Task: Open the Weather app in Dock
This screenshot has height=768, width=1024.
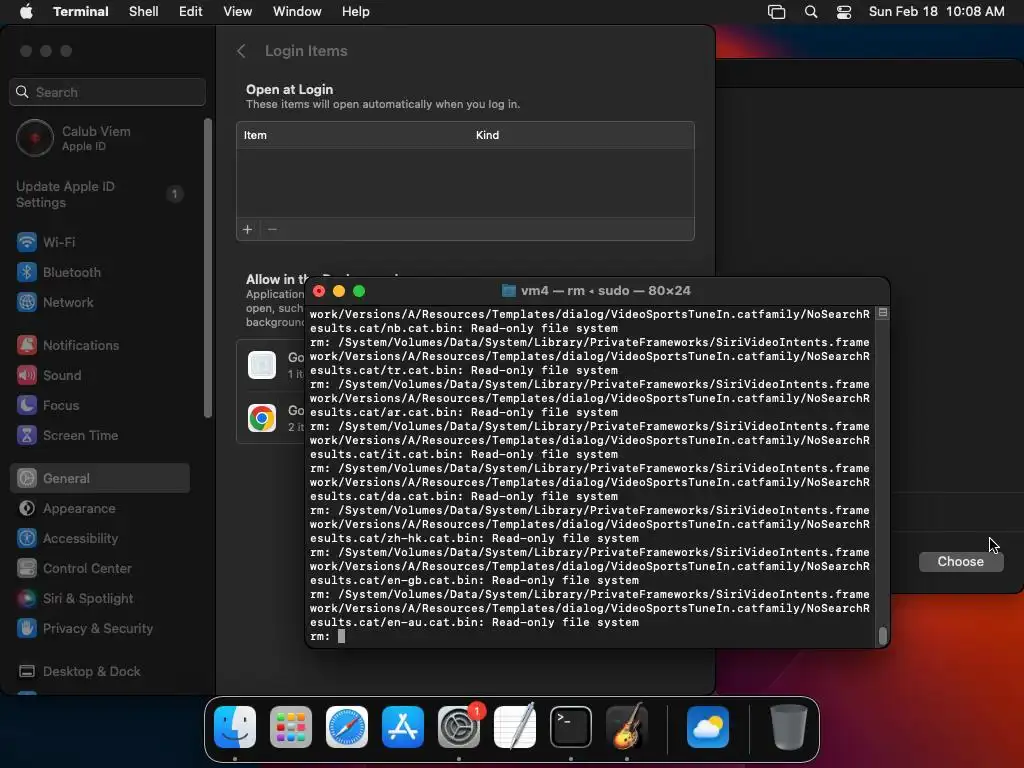Action: 708,727
